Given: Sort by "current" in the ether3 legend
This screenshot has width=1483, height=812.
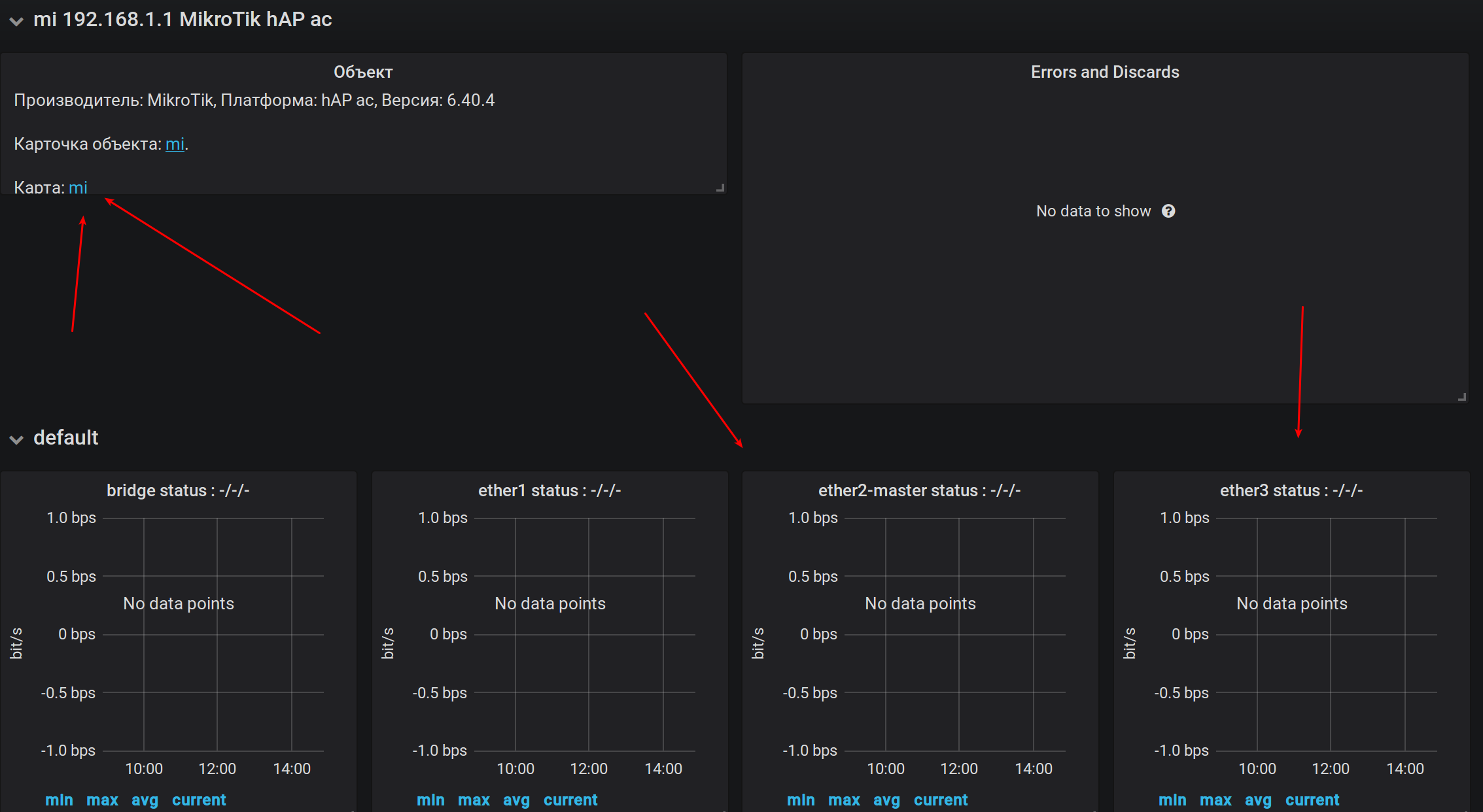Looking at the screenshot, I should coord(1312,799).
